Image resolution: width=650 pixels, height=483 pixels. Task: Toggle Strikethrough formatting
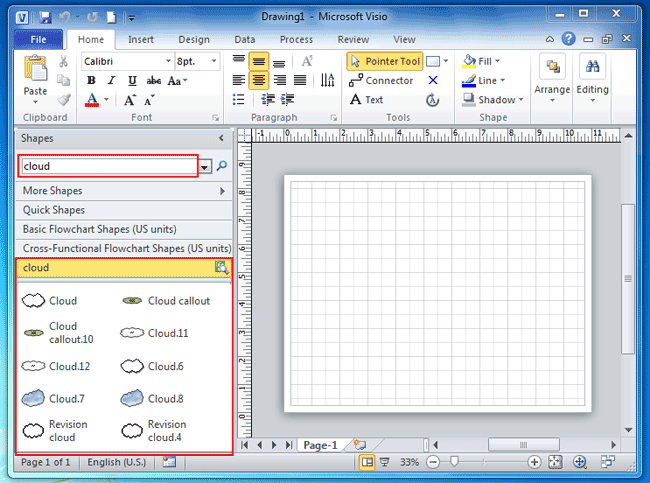click(153, 80)
